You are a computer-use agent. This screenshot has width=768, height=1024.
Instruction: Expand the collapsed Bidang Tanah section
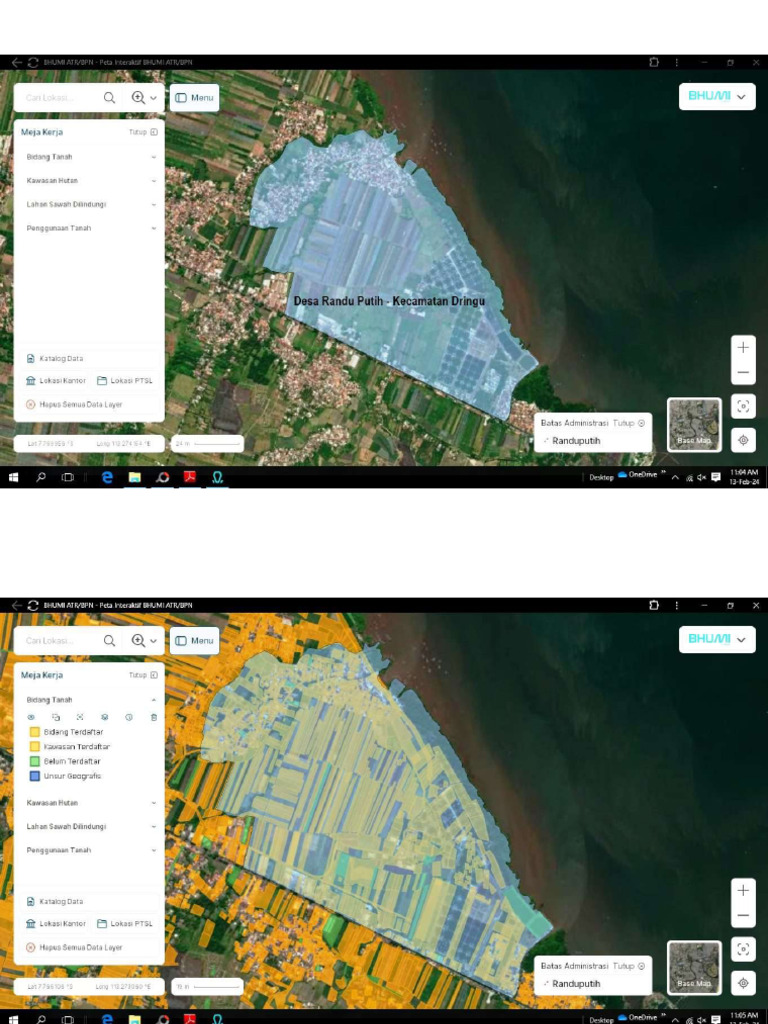click(153, 157)
